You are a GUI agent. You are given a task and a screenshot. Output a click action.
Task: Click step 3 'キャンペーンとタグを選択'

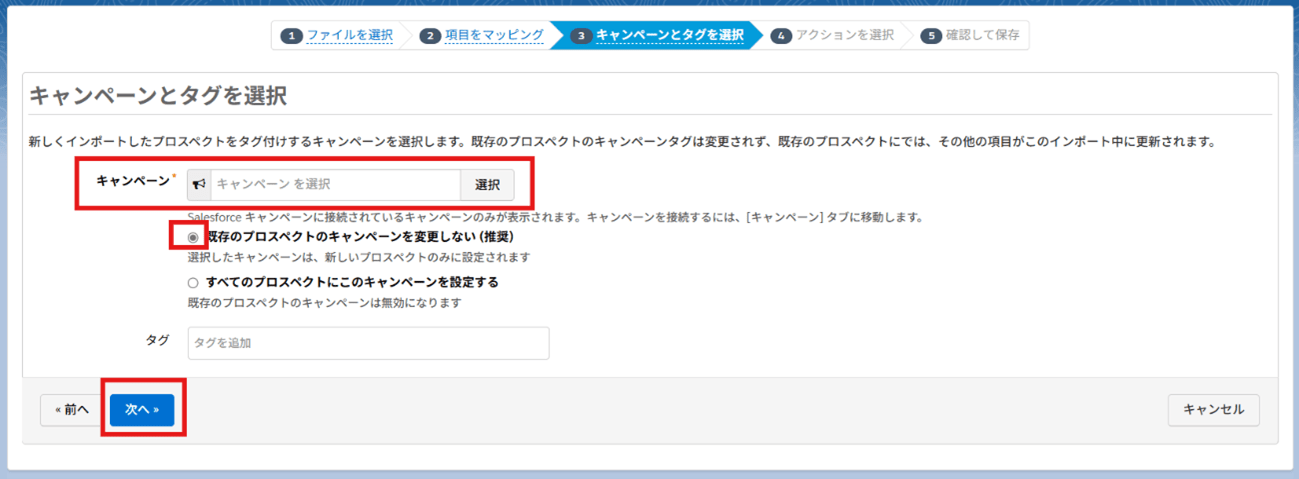[659, 35]
